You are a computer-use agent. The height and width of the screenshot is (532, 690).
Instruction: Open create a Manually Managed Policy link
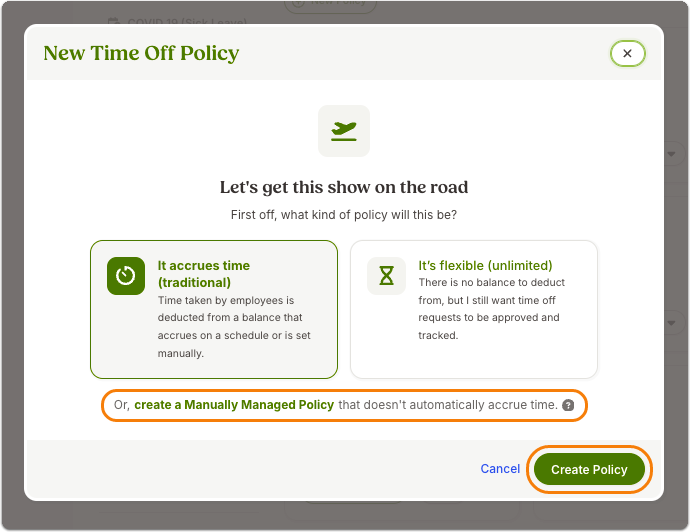[234, 405]
